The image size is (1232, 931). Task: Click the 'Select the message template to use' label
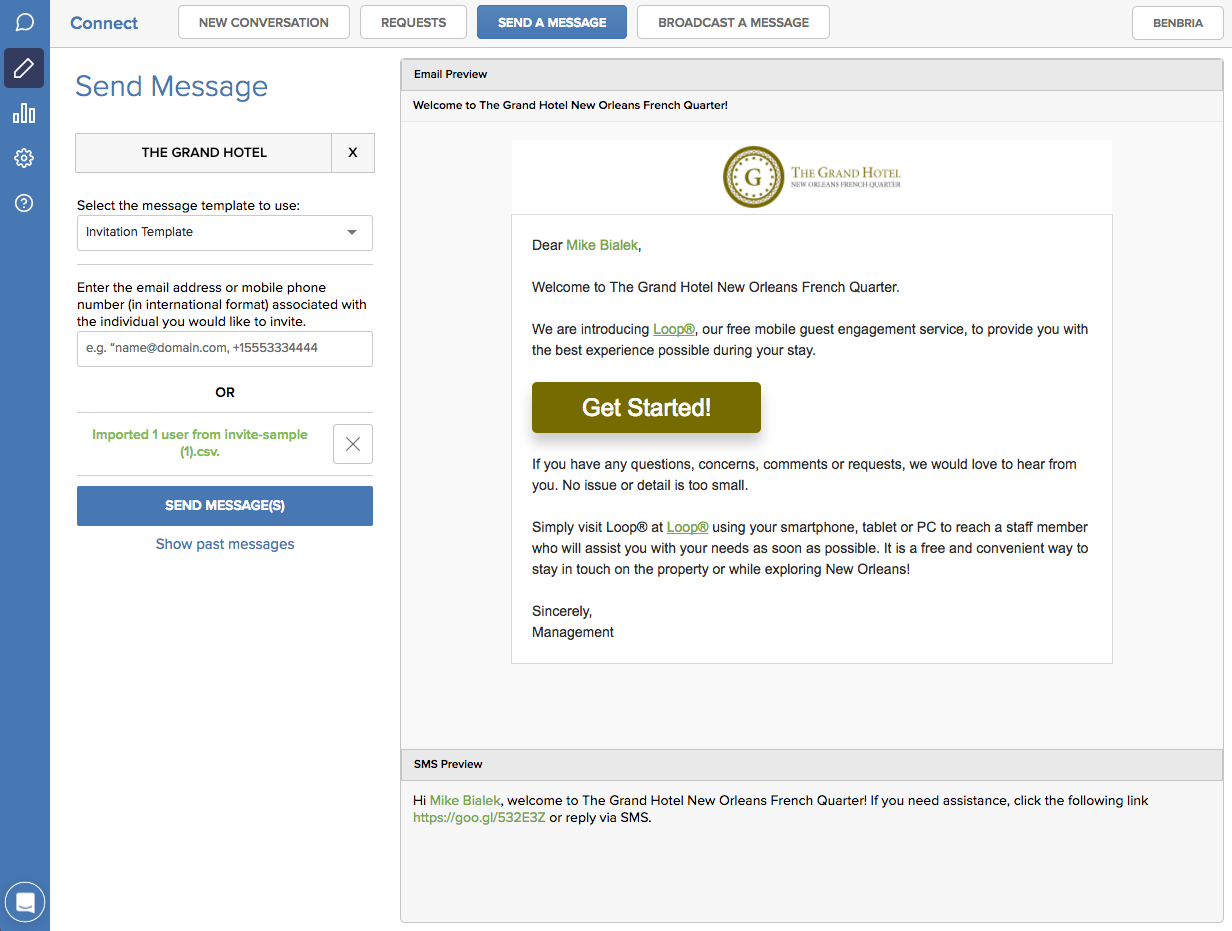[188, 206]
